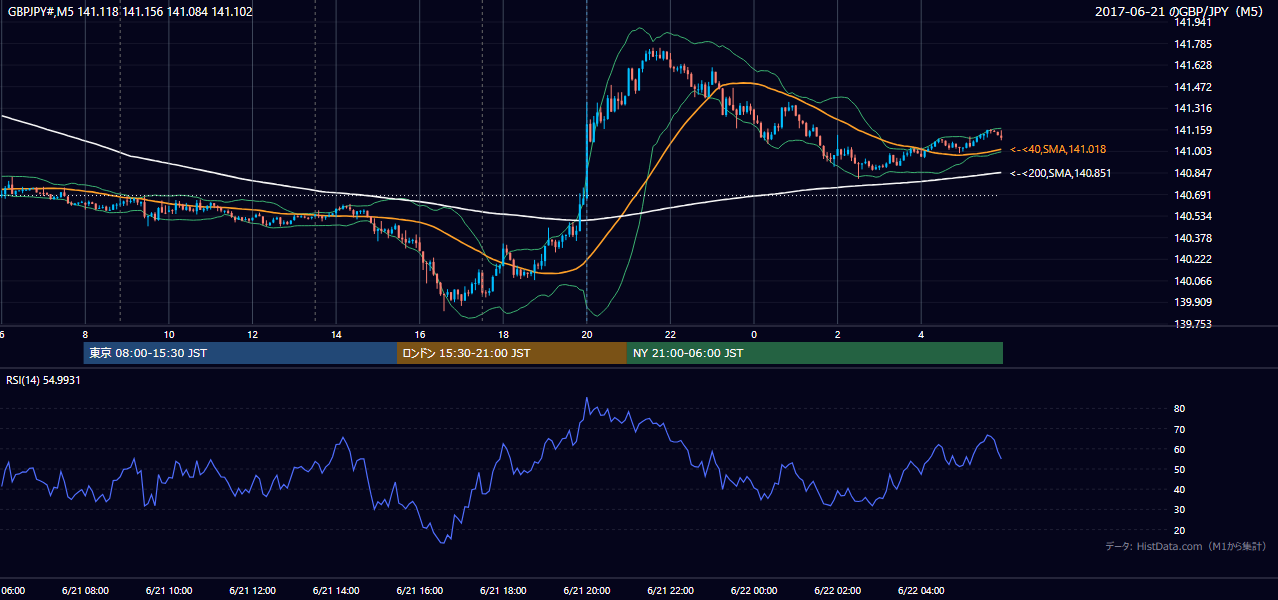Click the 6/21 16:00 date axis label
This screenshot has height=600, width=1278.
[x=419, y=590]
